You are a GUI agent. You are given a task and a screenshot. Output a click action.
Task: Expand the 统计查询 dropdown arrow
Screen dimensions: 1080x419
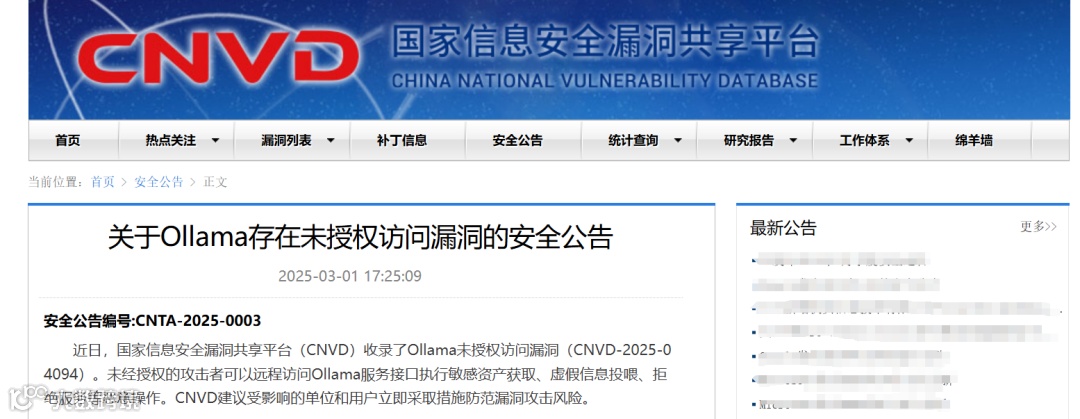click(x=678, y=141)
